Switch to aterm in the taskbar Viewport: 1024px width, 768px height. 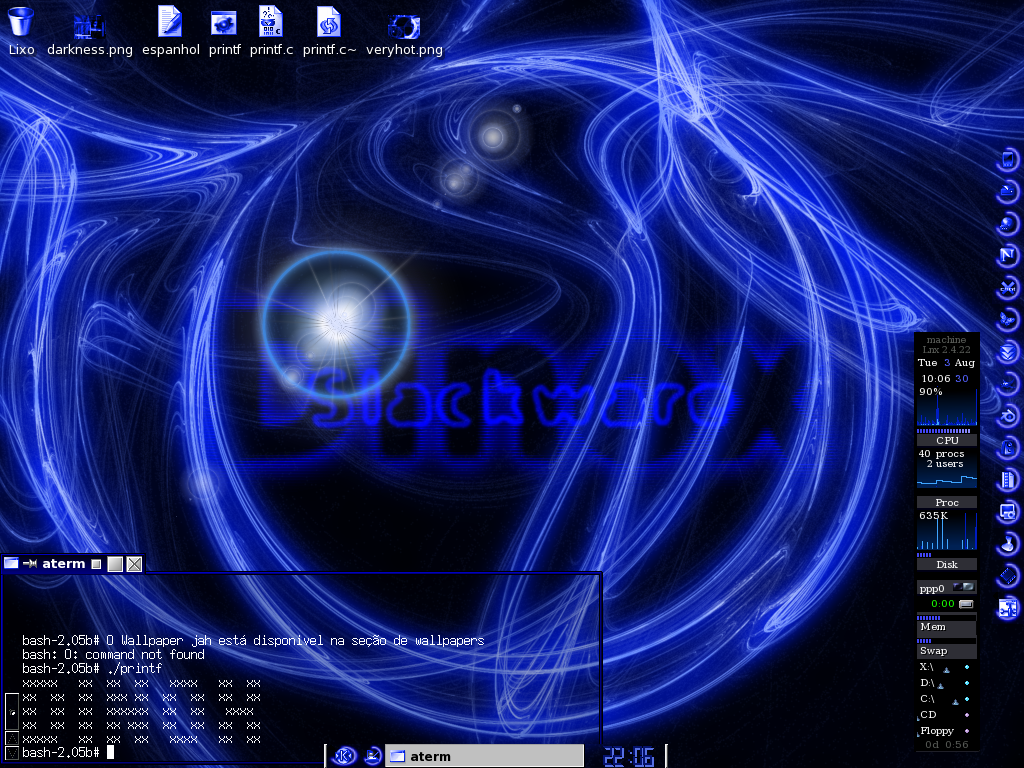pyautogui.click(x=484, y=756)
